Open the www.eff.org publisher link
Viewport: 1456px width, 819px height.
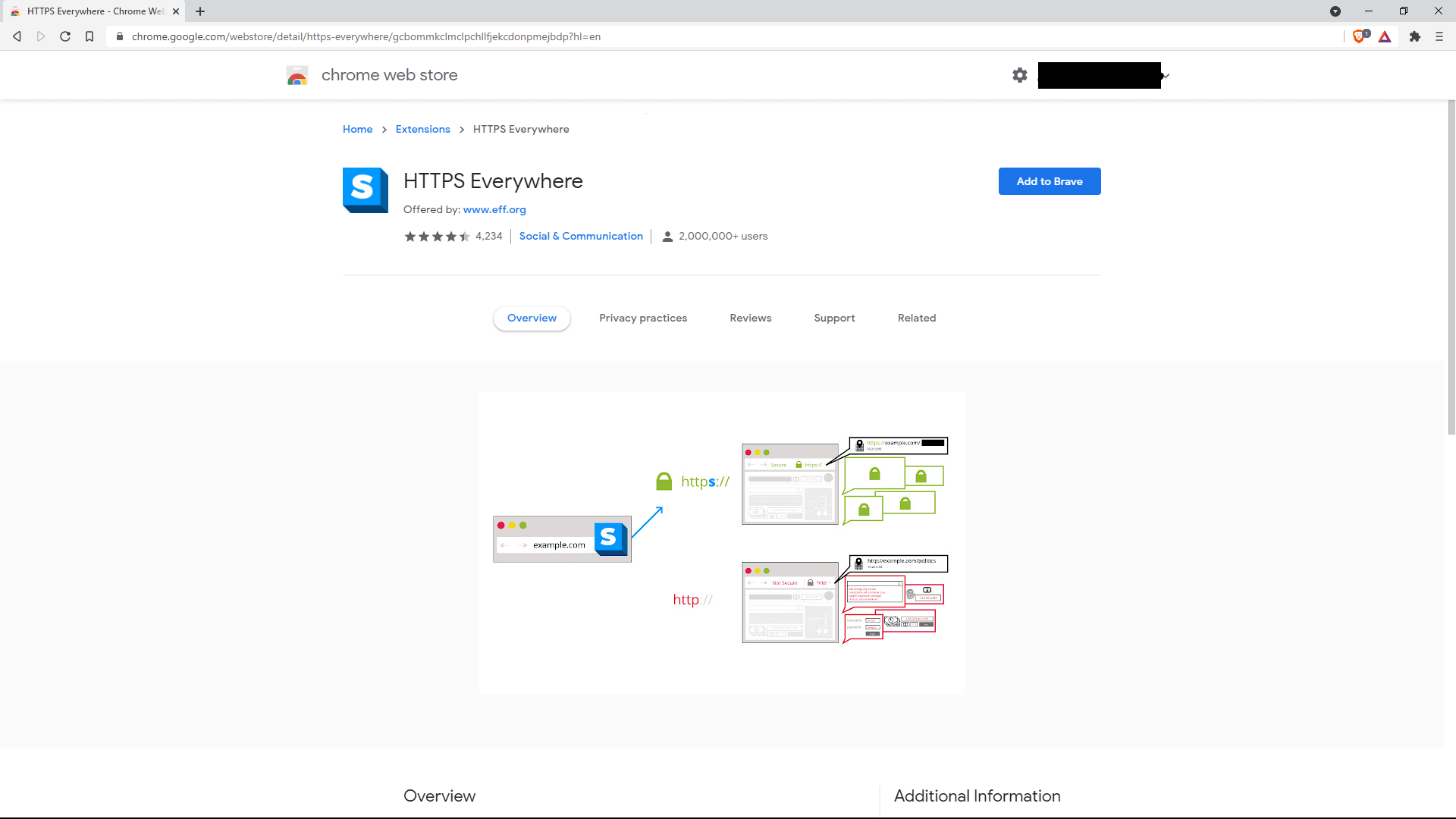tap(494, 209)
